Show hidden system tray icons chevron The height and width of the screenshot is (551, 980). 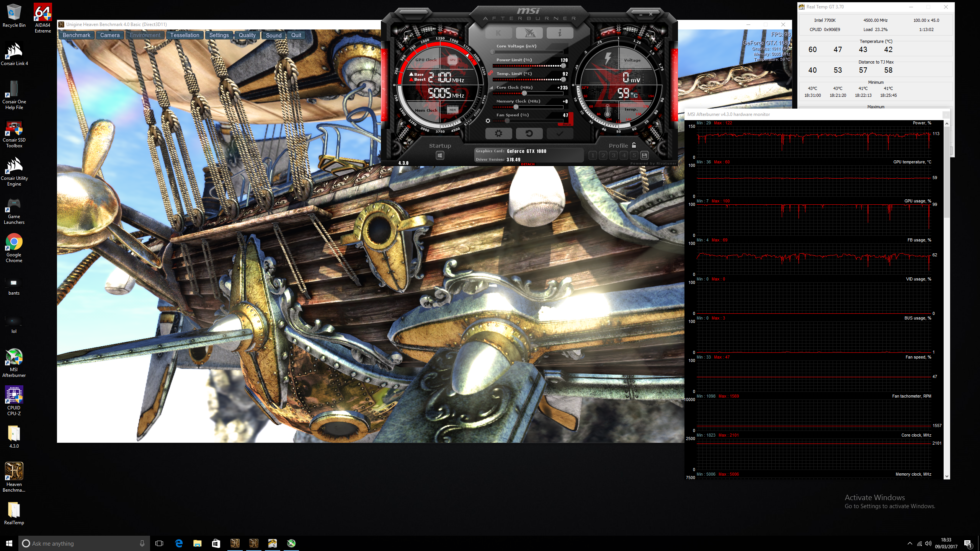(909, 544)
